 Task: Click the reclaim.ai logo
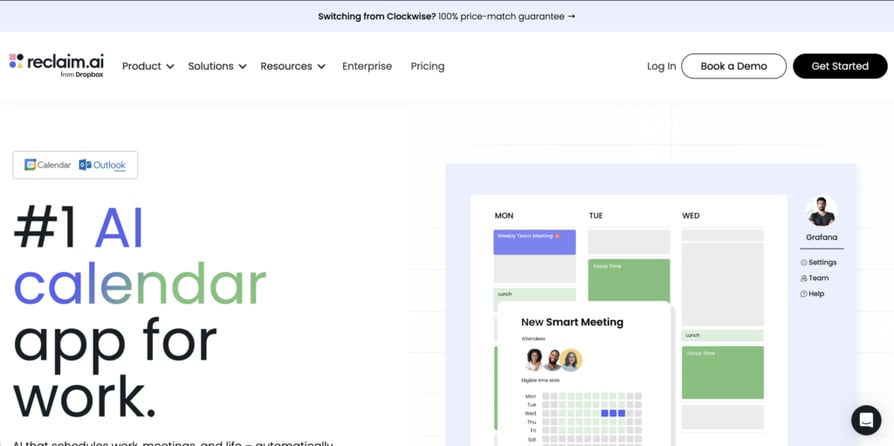[56, 65]
